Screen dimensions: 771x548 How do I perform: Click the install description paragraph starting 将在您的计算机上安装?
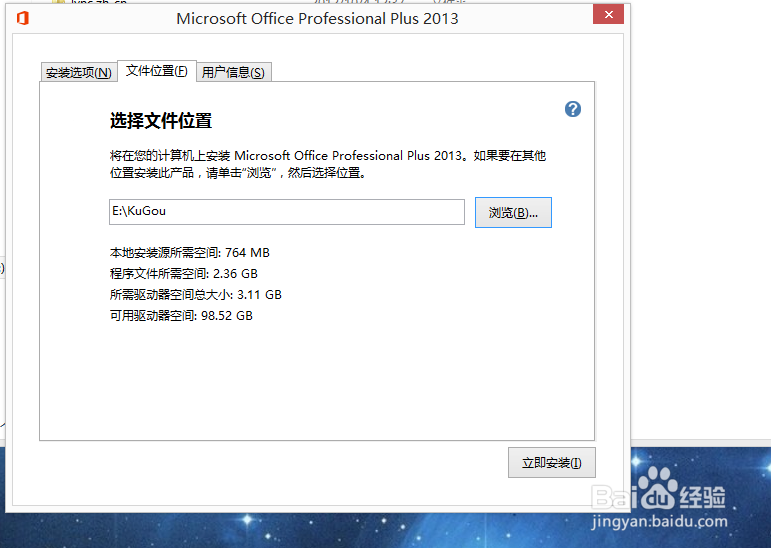pos(328,164)
